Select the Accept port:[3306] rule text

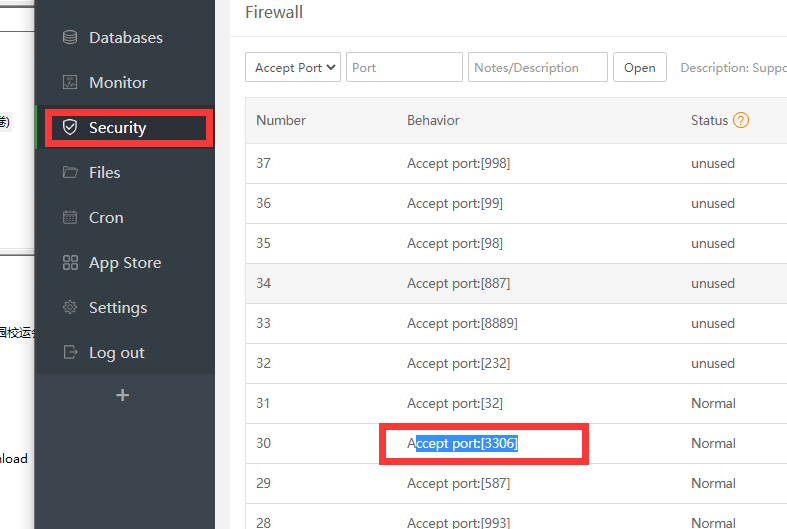click(462, 443)
